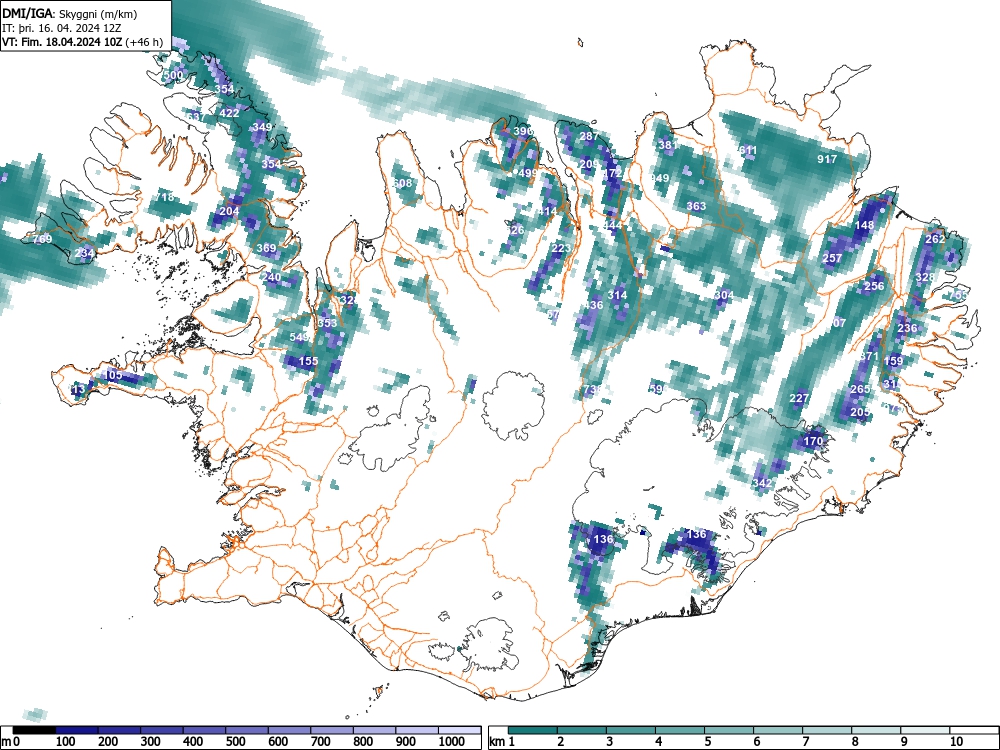Click the km legend swatch between 1 and 2
Viewport: 1000px width, 750px height.
[533, 729]
